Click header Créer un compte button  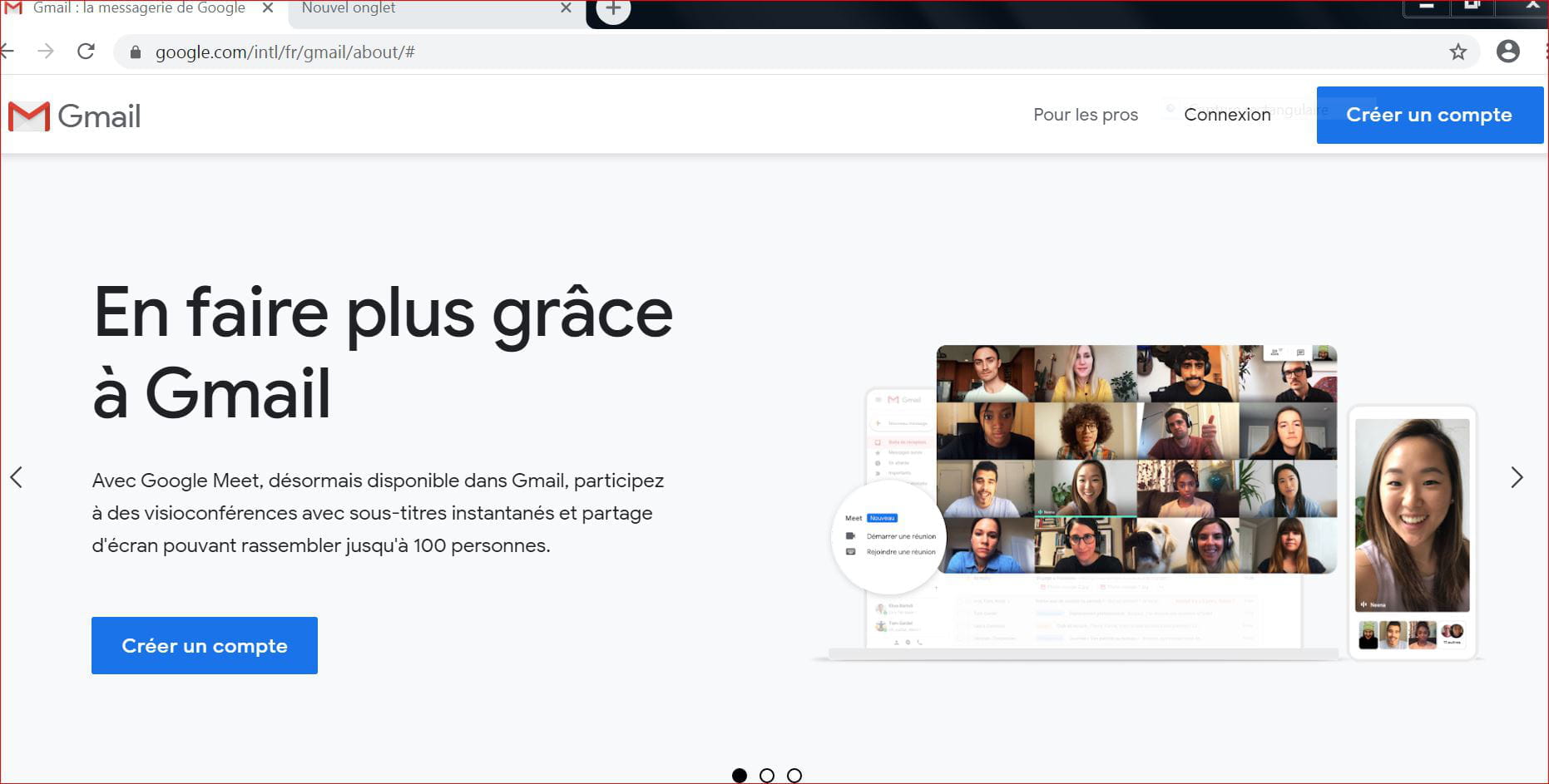tap(1429, 115)
